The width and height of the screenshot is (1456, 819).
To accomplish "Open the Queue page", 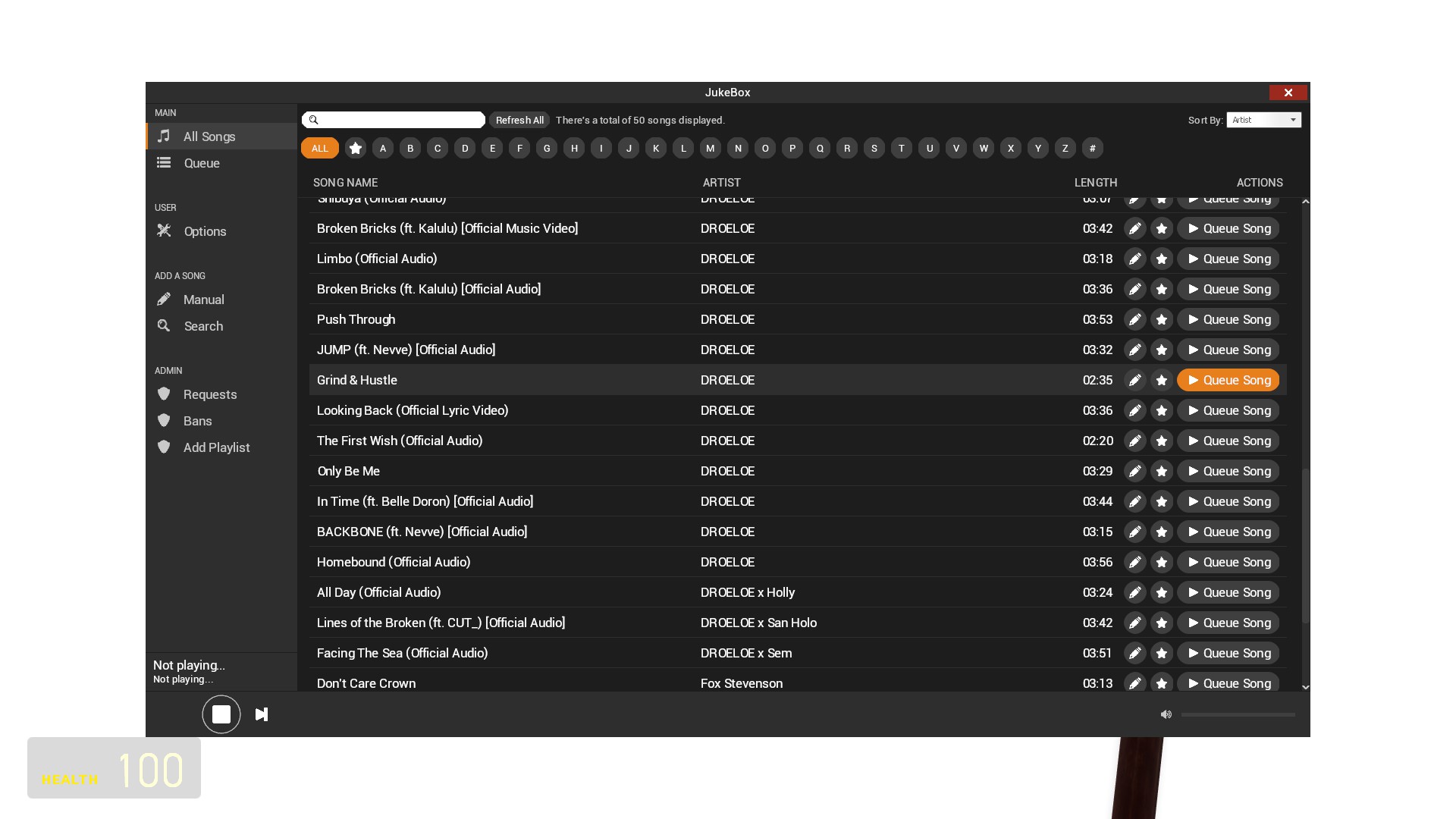I will [221, 163].
